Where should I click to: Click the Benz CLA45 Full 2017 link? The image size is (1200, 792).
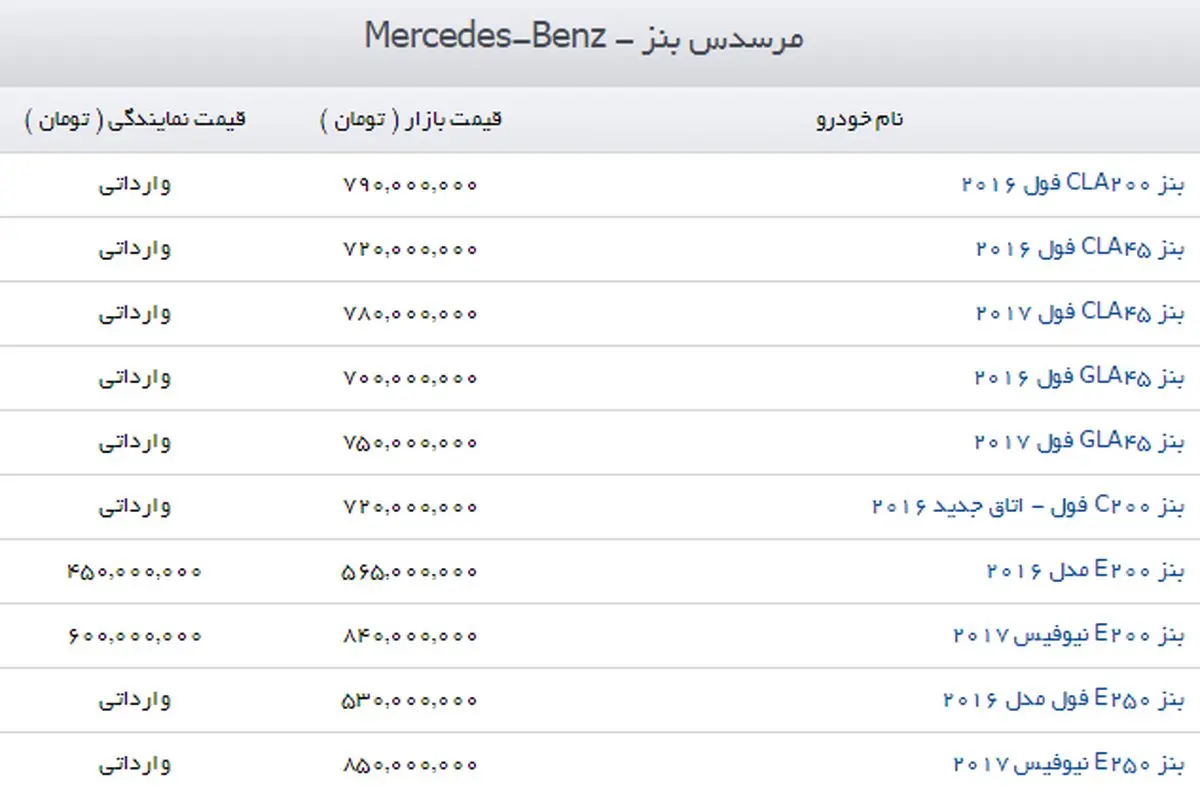click(1079, 313)
